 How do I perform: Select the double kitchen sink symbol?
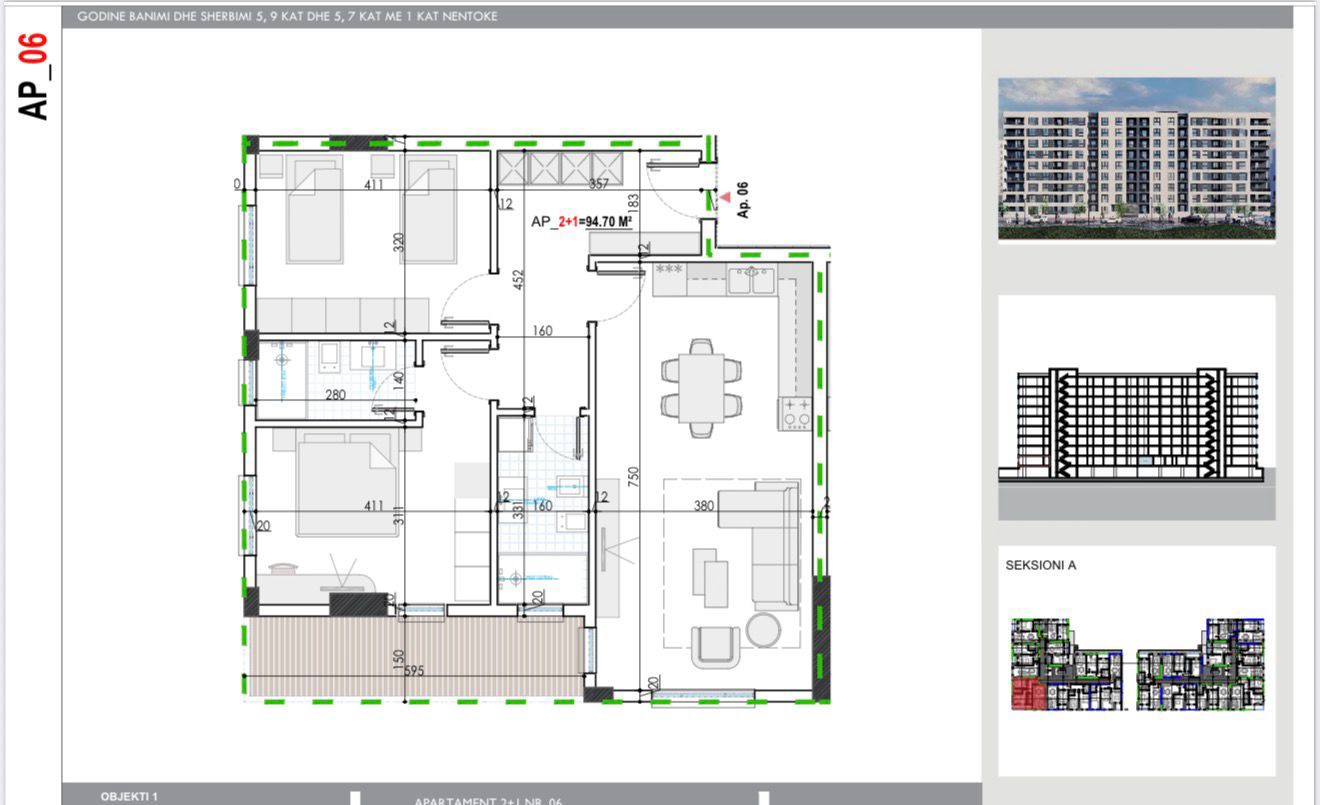(x=753, y=279)
